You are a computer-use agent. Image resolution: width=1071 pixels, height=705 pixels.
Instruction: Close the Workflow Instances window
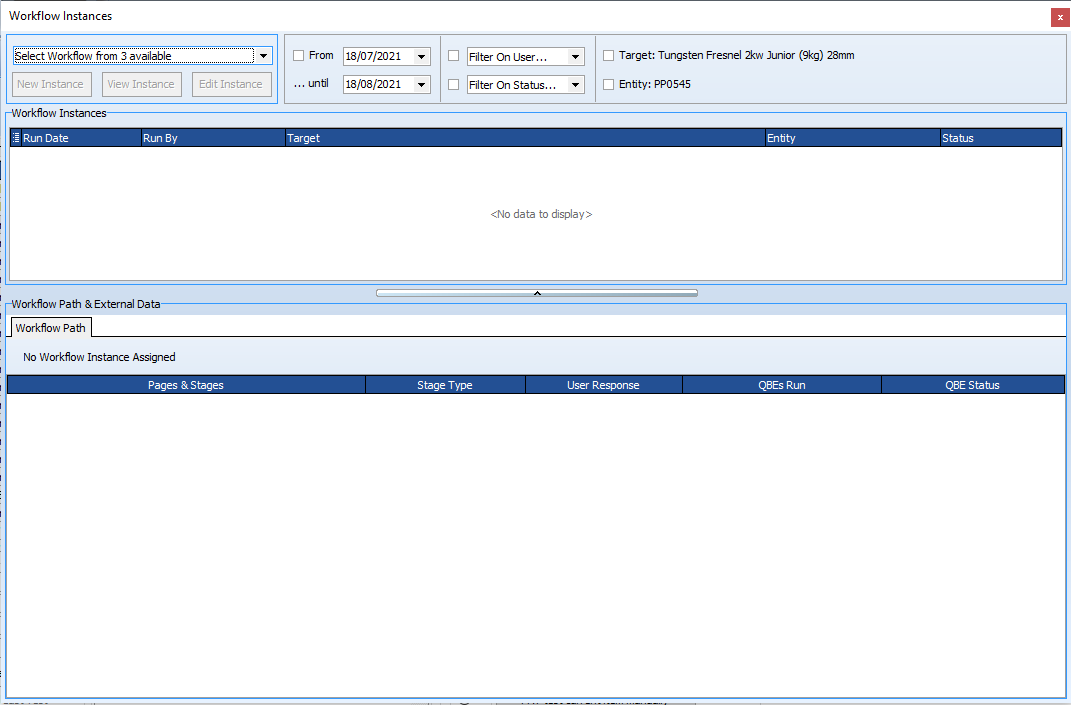tap(1059, 17)
